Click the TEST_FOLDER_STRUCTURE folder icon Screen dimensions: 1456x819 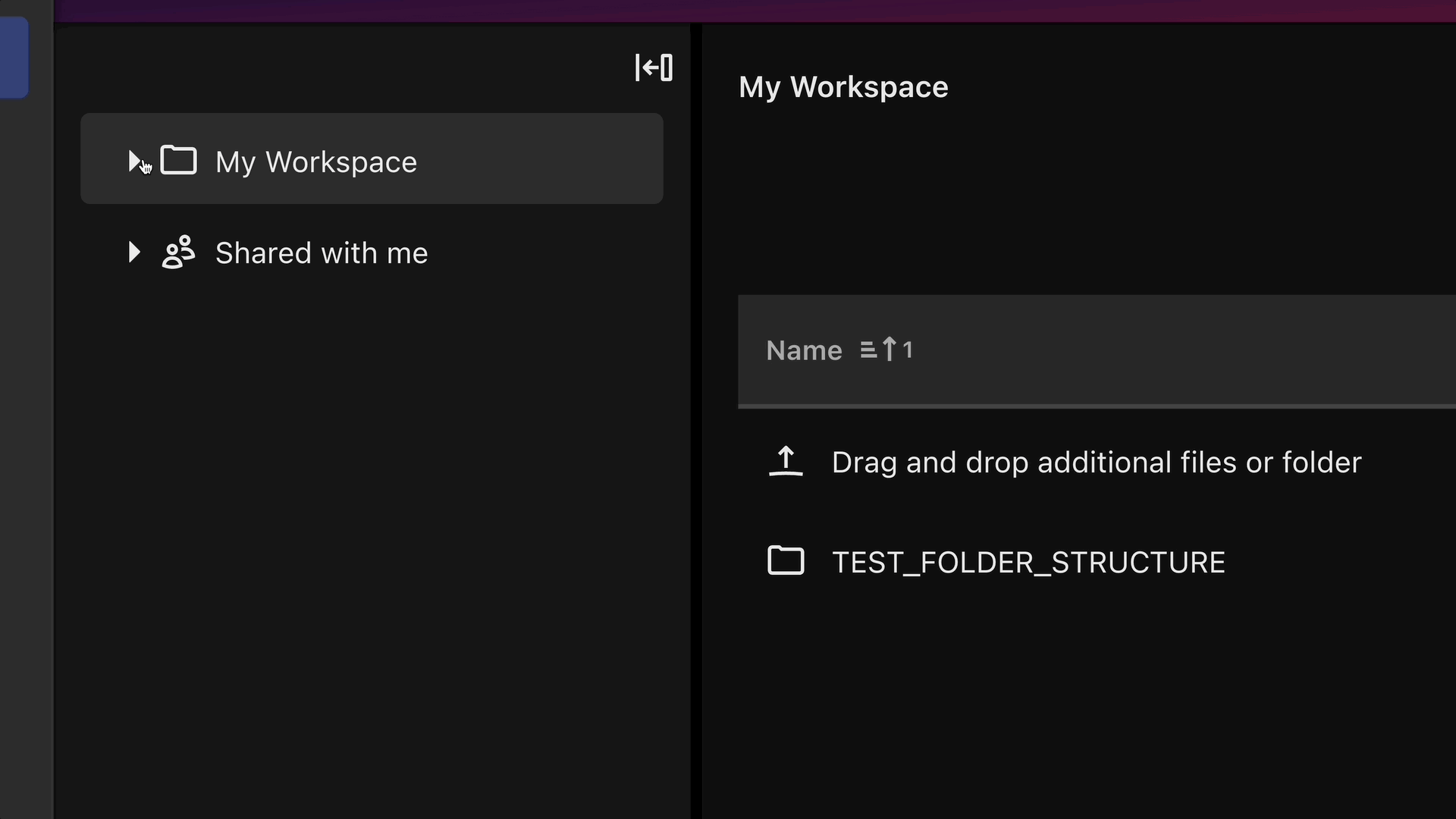[x=786, y=562]
